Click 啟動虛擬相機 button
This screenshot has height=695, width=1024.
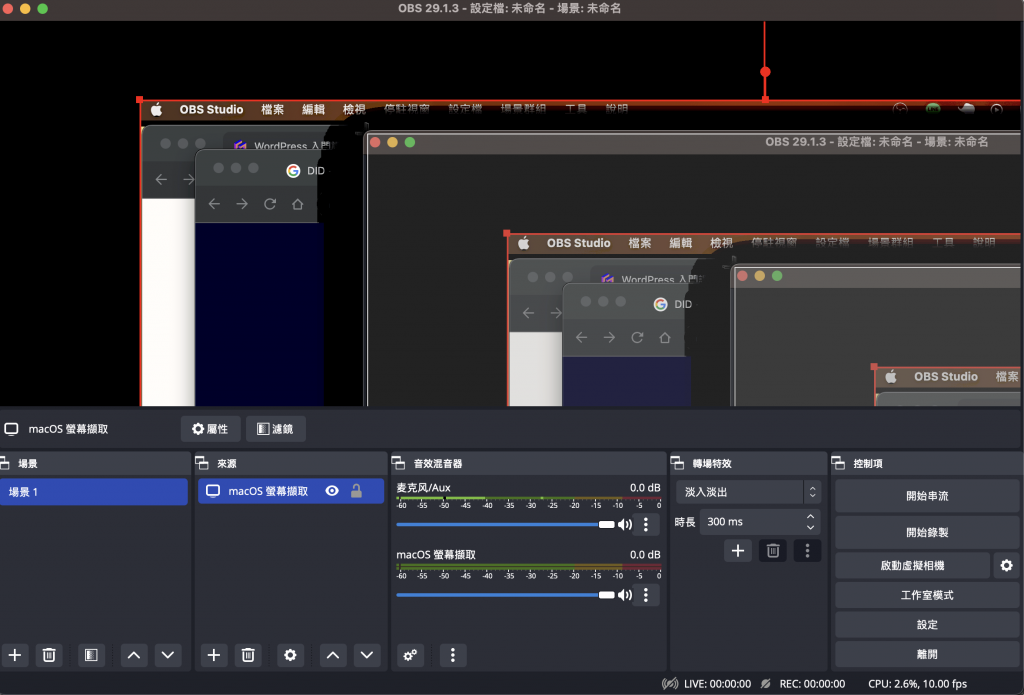pos(912,565)
